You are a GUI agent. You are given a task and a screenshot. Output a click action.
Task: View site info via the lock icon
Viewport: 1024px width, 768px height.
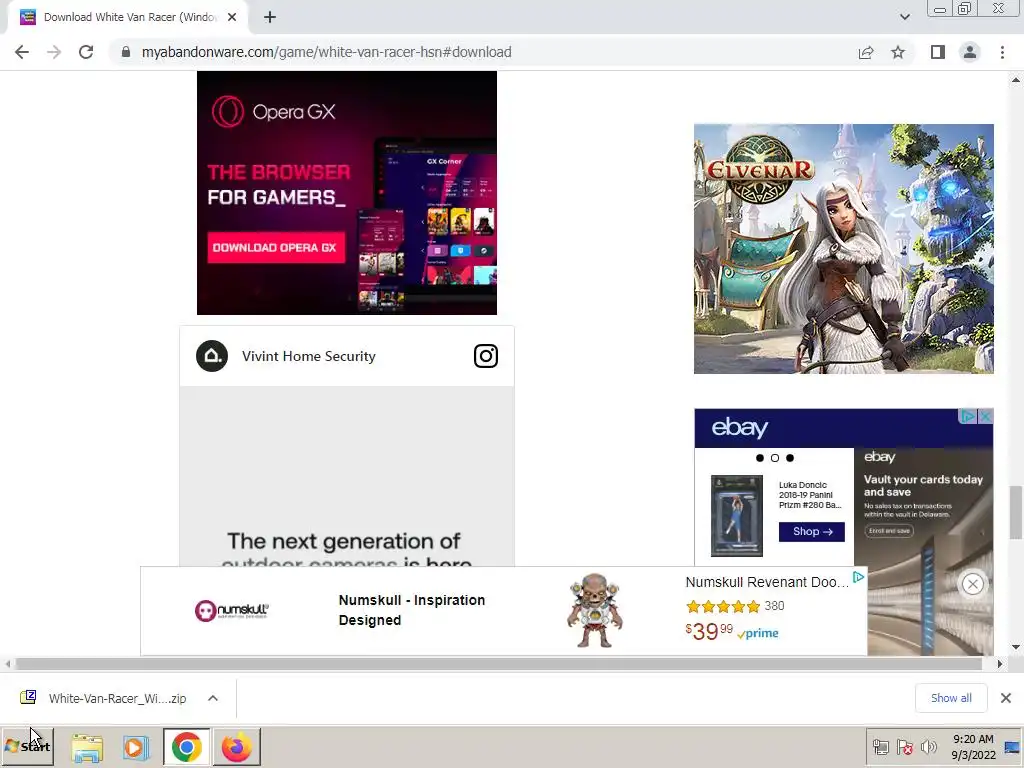[x=125, y=52]
